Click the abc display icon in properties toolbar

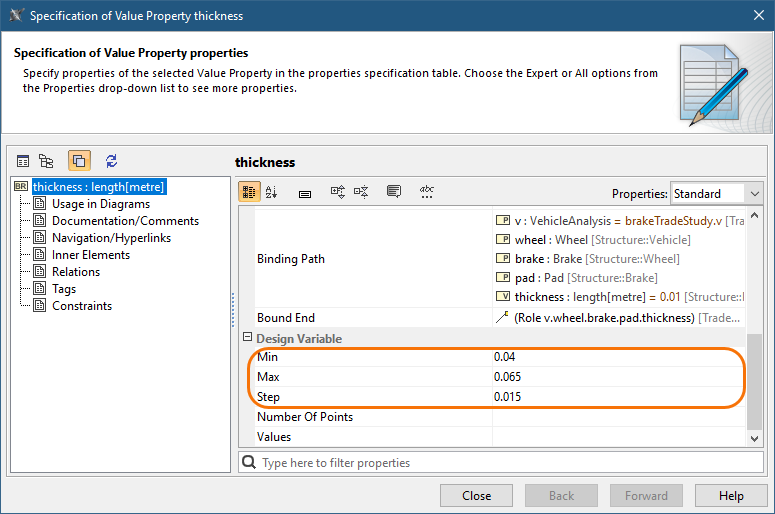tap(427, 192)
